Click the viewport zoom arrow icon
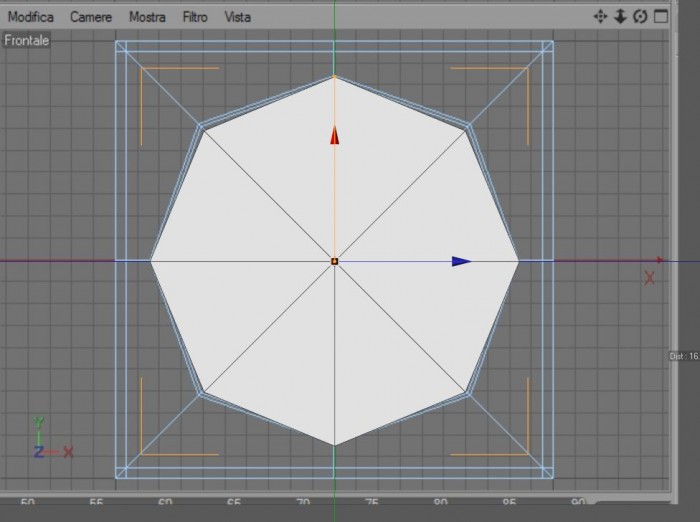700x522 pixels. point(620,17)
